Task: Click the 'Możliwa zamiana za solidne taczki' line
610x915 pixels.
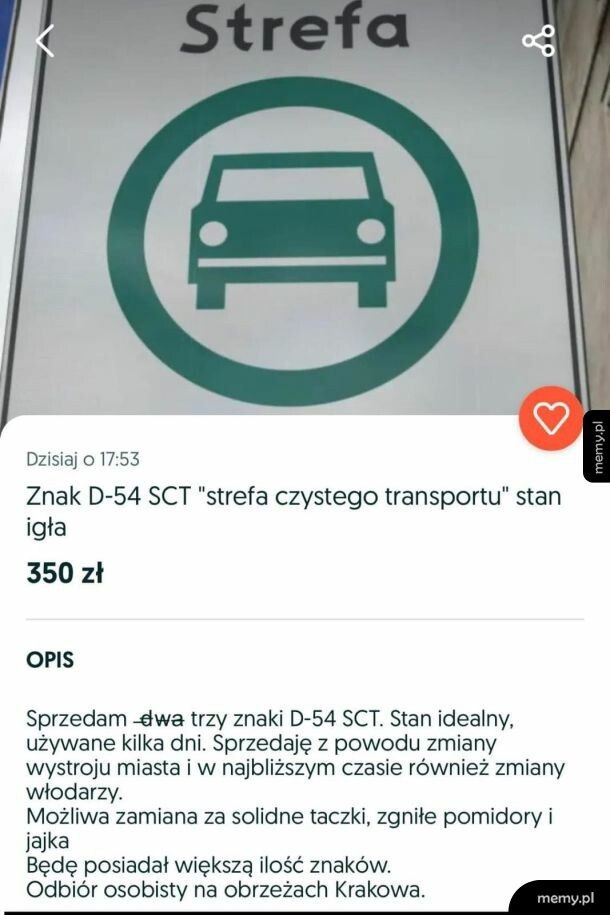Action: (198, 816)
